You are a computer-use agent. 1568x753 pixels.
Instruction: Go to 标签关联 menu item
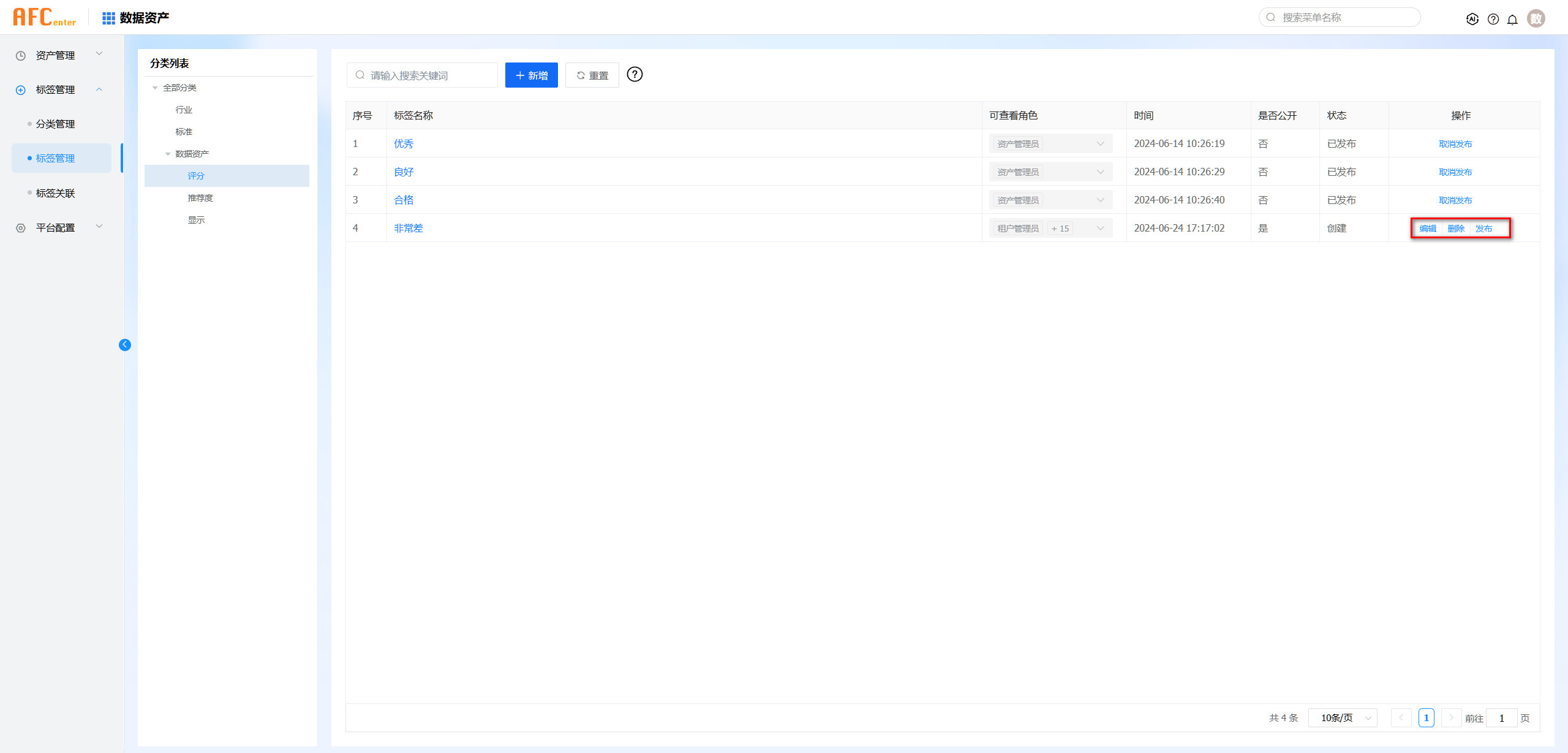(55, 193)
